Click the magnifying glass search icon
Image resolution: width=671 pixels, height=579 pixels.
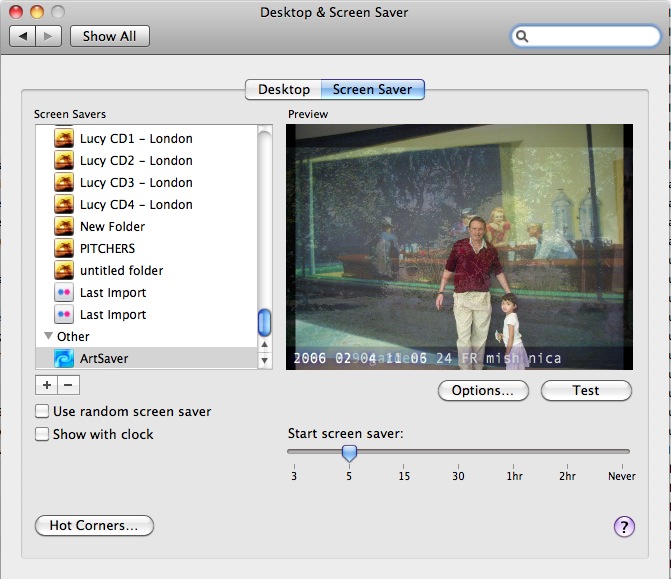(522, 36)
